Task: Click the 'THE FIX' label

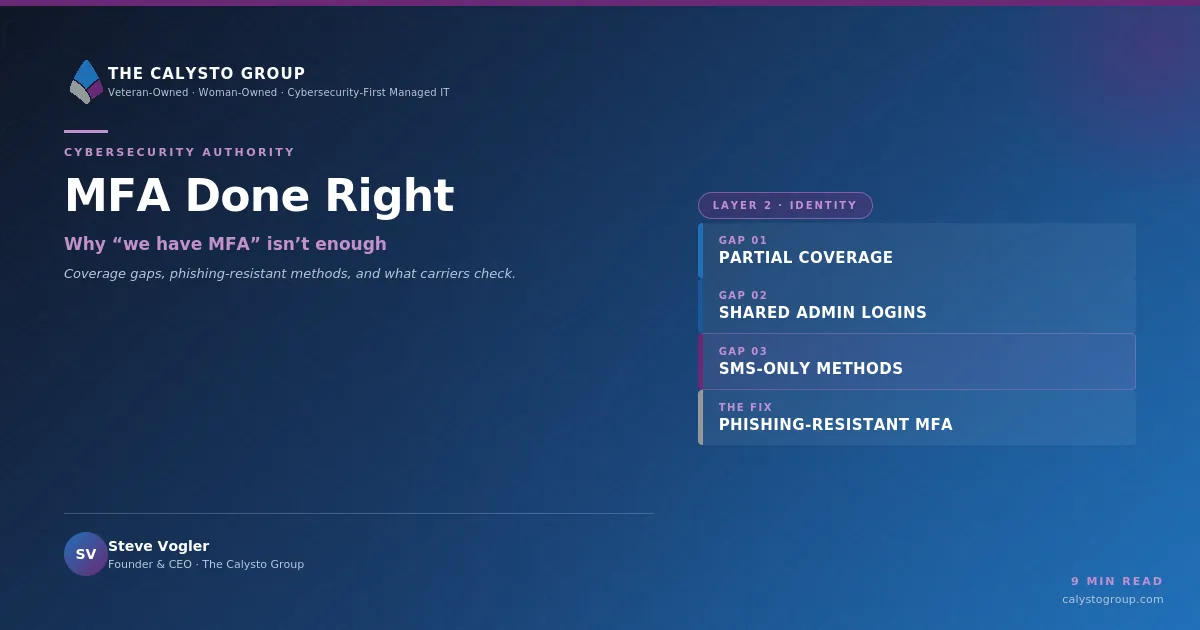Action: [x=746, y=407]
